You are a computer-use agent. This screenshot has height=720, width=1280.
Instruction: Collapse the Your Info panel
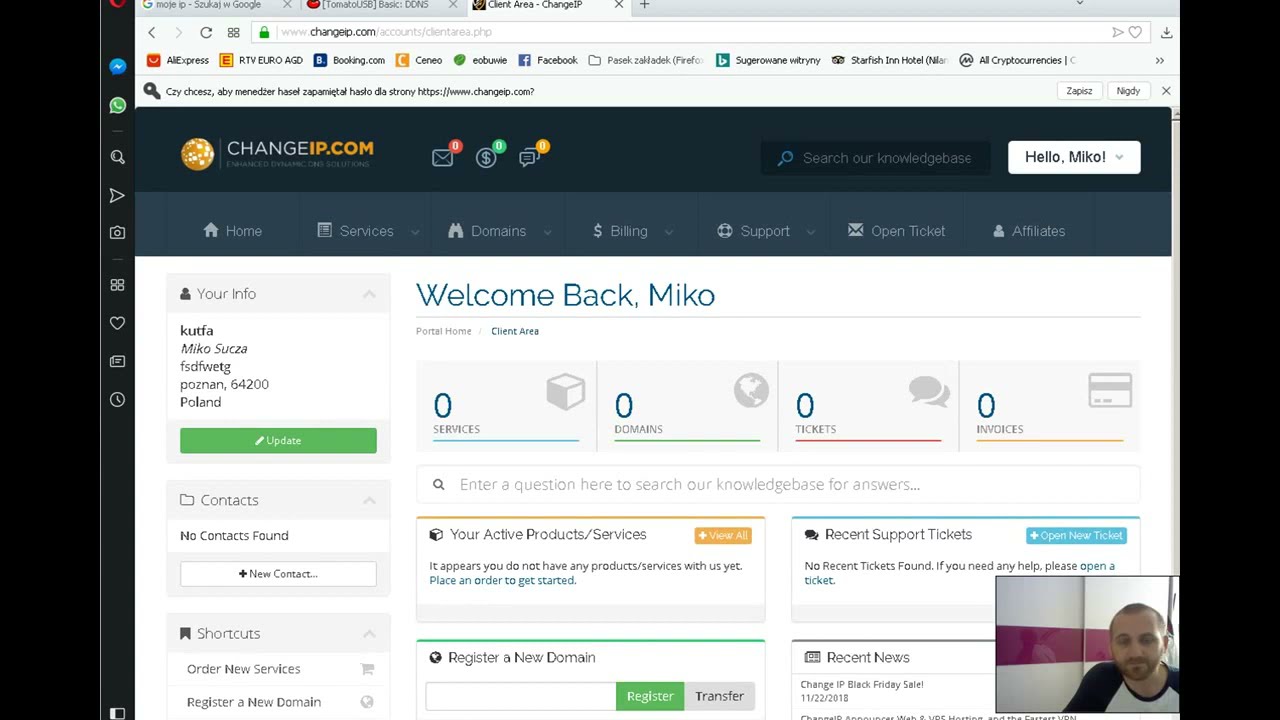369,294
